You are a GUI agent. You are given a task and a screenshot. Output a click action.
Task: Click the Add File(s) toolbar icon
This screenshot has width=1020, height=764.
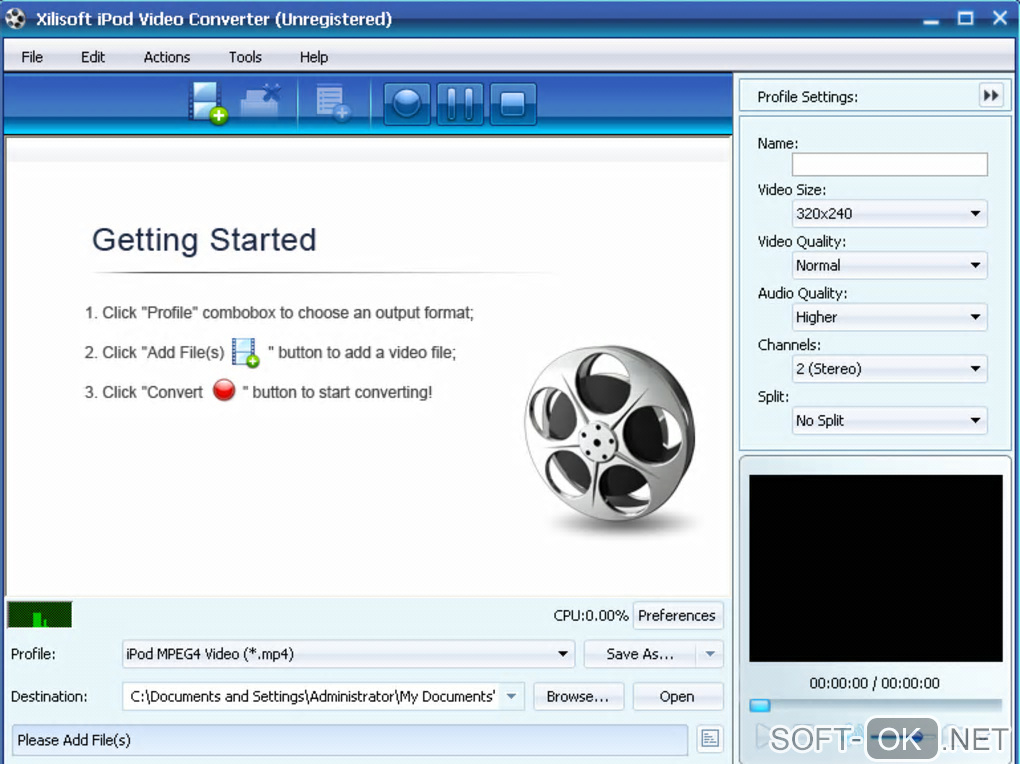coord(208,103)
